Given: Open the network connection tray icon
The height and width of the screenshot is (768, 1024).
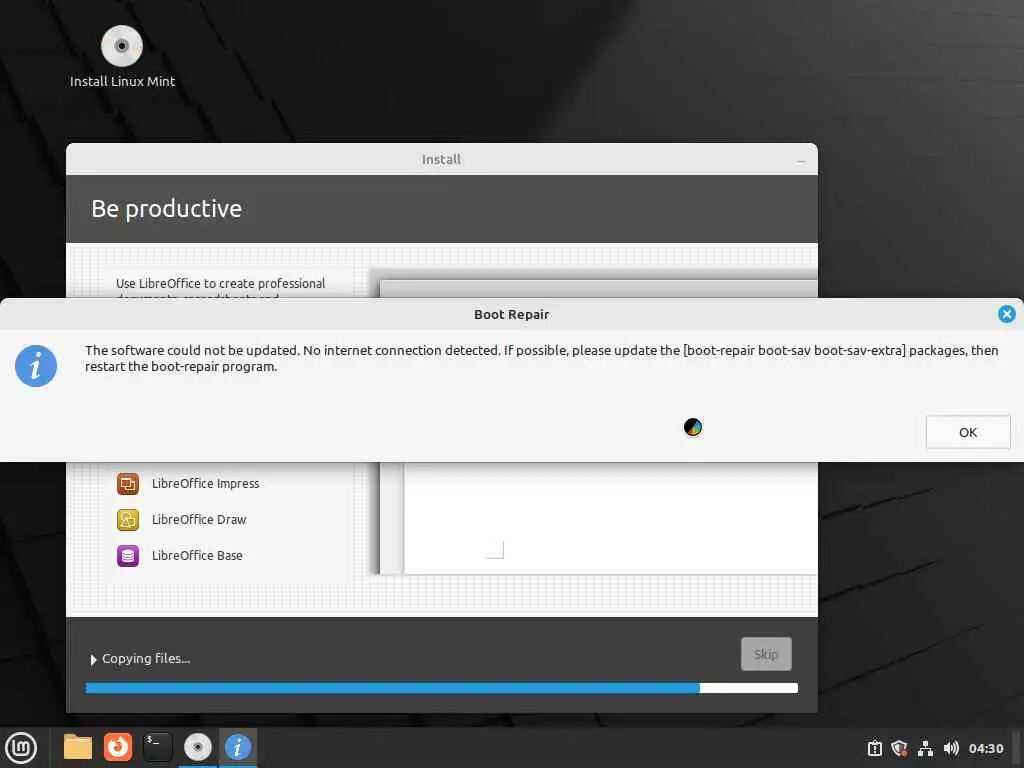Looking at the screenshot, I should point(925,748).
